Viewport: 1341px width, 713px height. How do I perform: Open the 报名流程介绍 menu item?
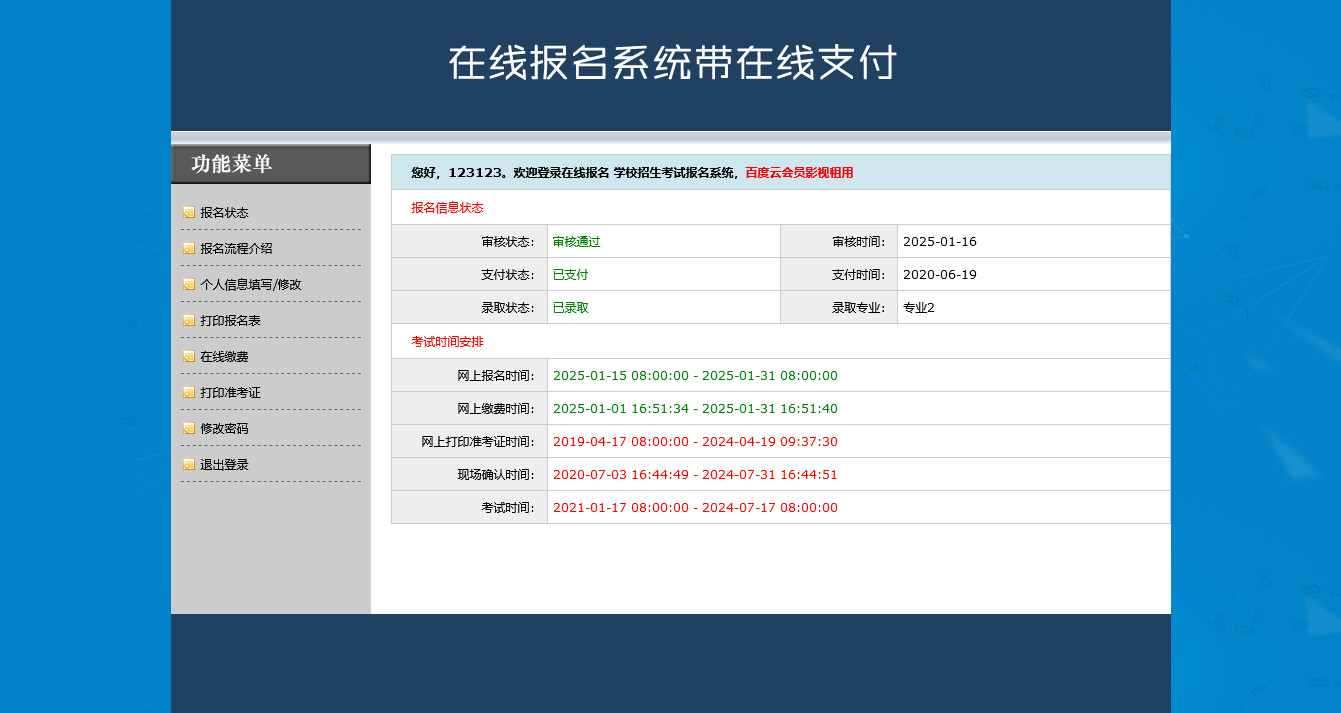pyautogui.click(x=236, y=249)
